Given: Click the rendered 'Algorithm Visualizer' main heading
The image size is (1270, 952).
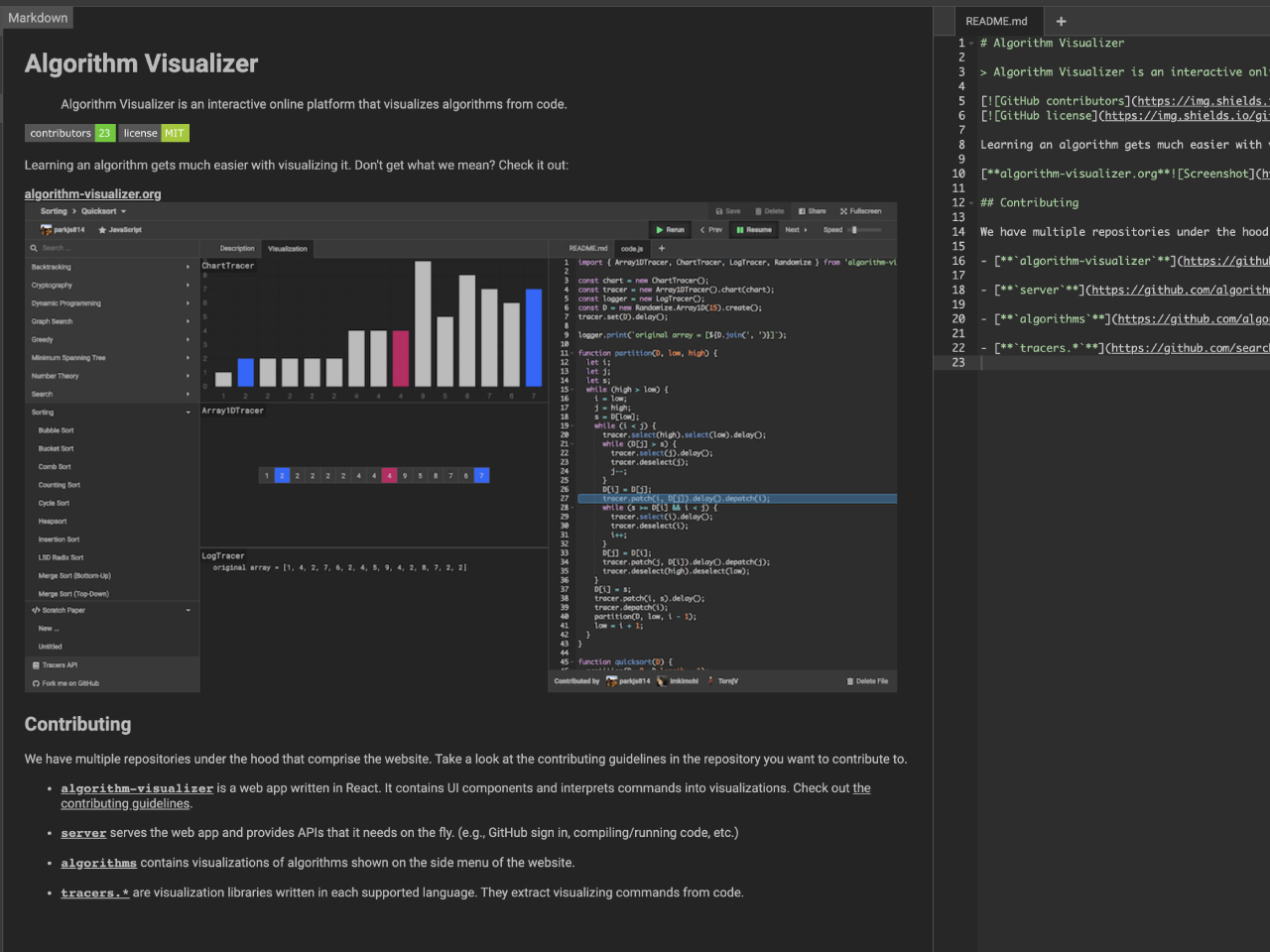Looking at the screenshot, I should (141, 63).
